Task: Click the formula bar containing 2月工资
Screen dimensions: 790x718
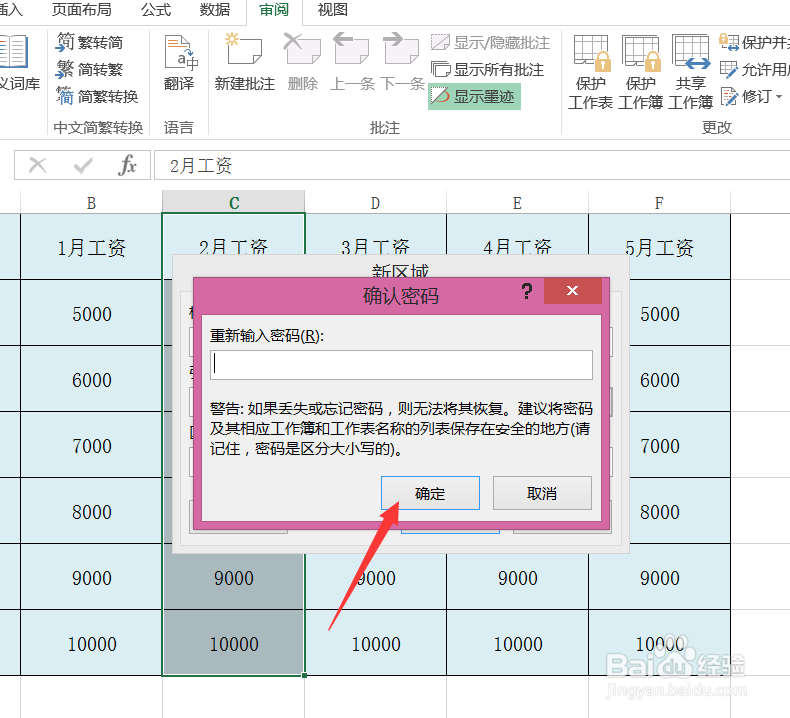Action: click(x=472, y=165)
